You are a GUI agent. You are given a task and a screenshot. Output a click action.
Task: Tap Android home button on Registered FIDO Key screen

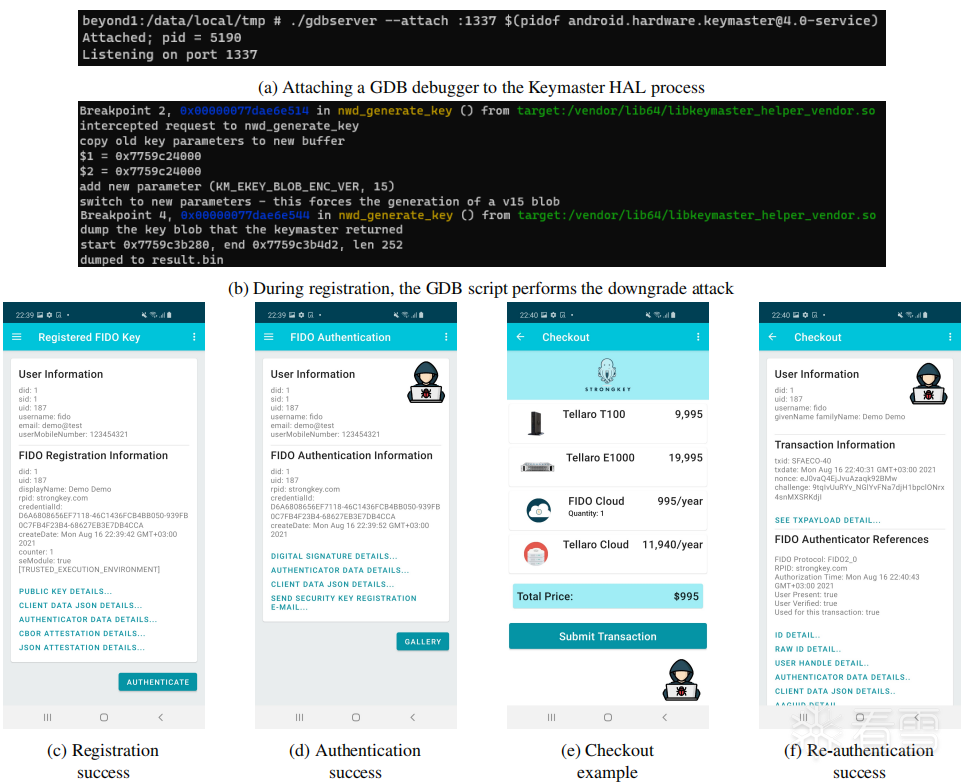coord(104,717)
